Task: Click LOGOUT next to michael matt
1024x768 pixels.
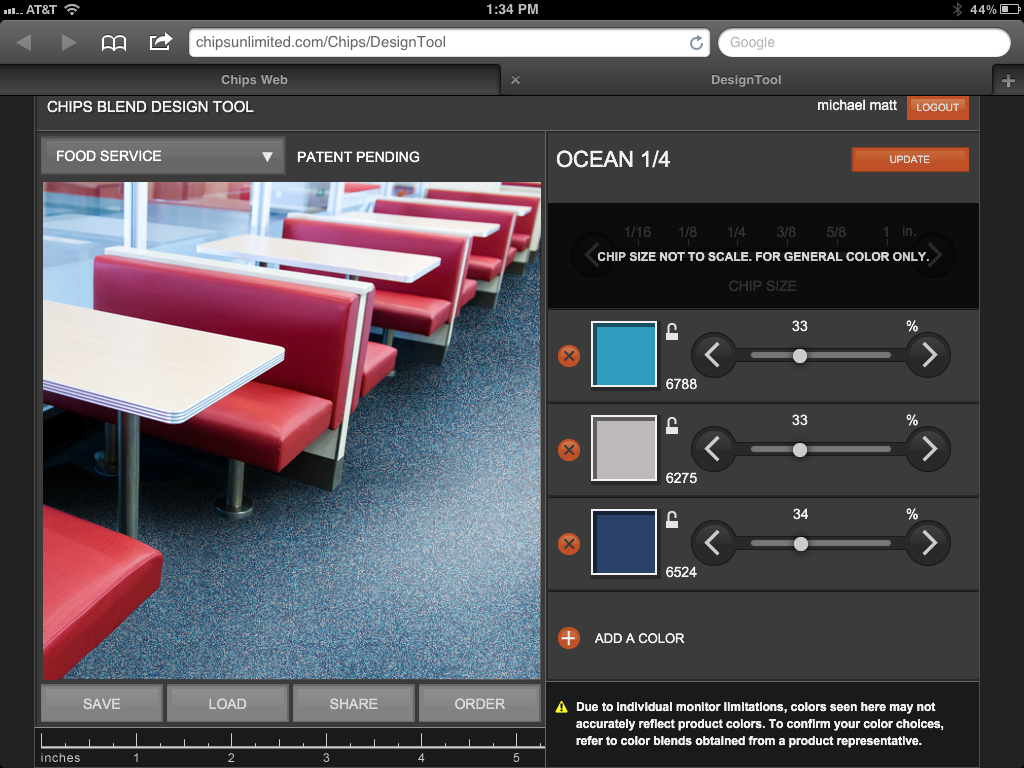Action: click(937, 107)
